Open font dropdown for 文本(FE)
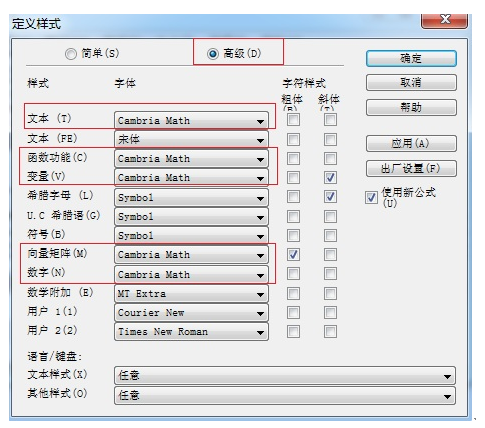Image resolution: width=485 pixels, height=428 pixels. pos(191,139)
